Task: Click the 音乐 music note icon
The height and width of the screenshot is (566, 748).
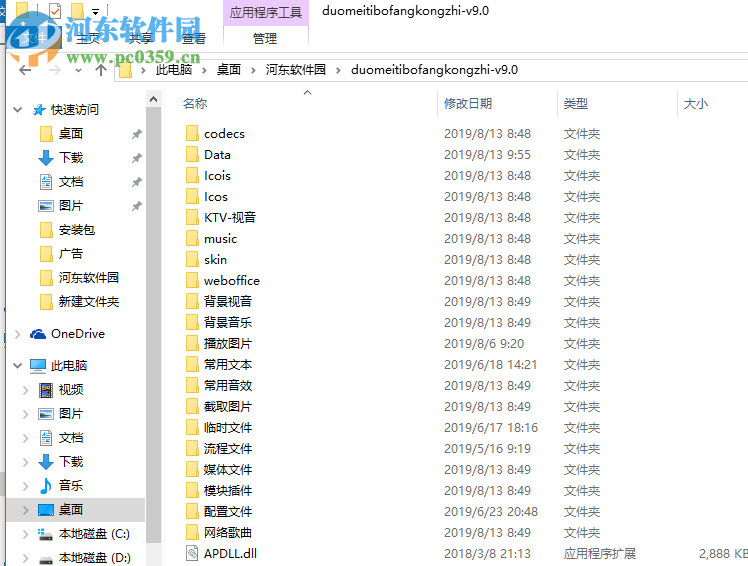Action: coord(46,485)
